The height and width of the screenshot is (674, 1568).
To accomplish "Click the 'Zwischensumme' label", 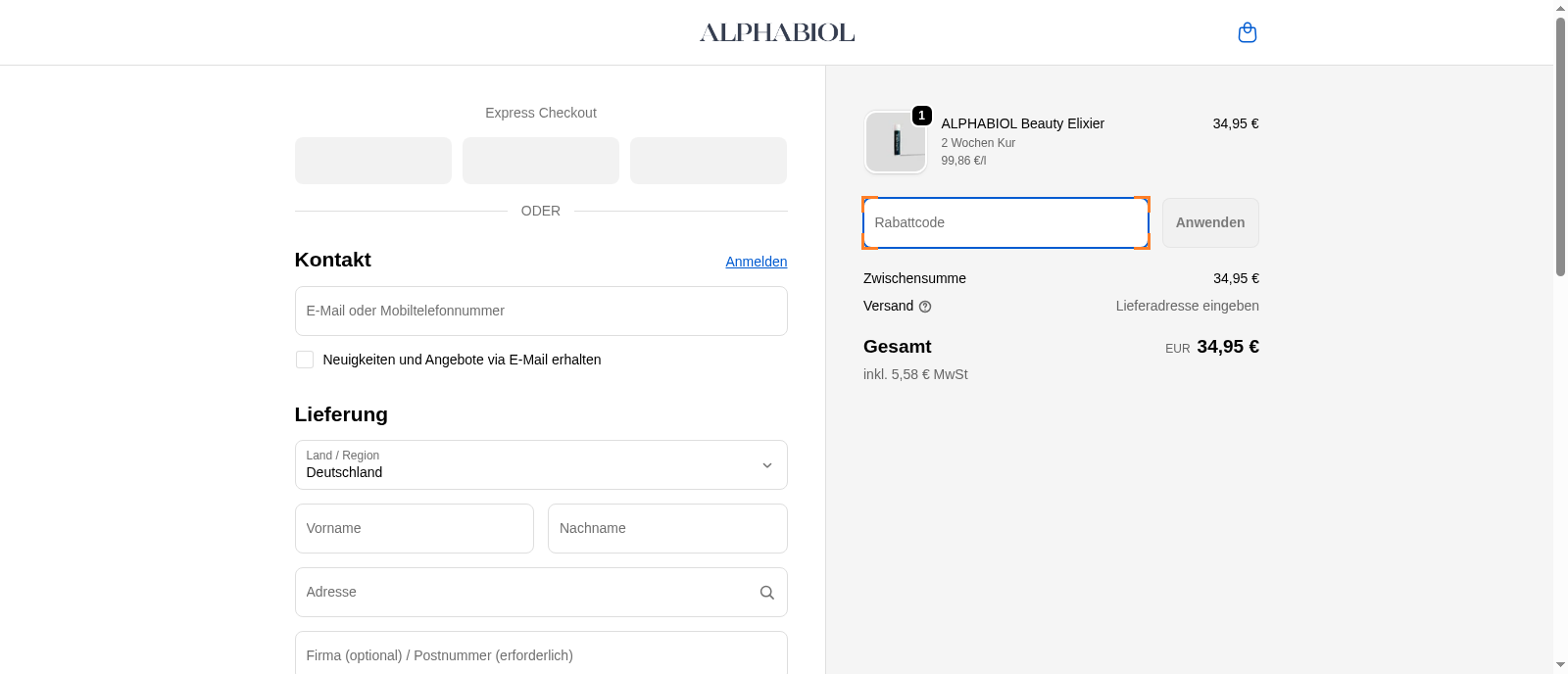I will (914, 278).
